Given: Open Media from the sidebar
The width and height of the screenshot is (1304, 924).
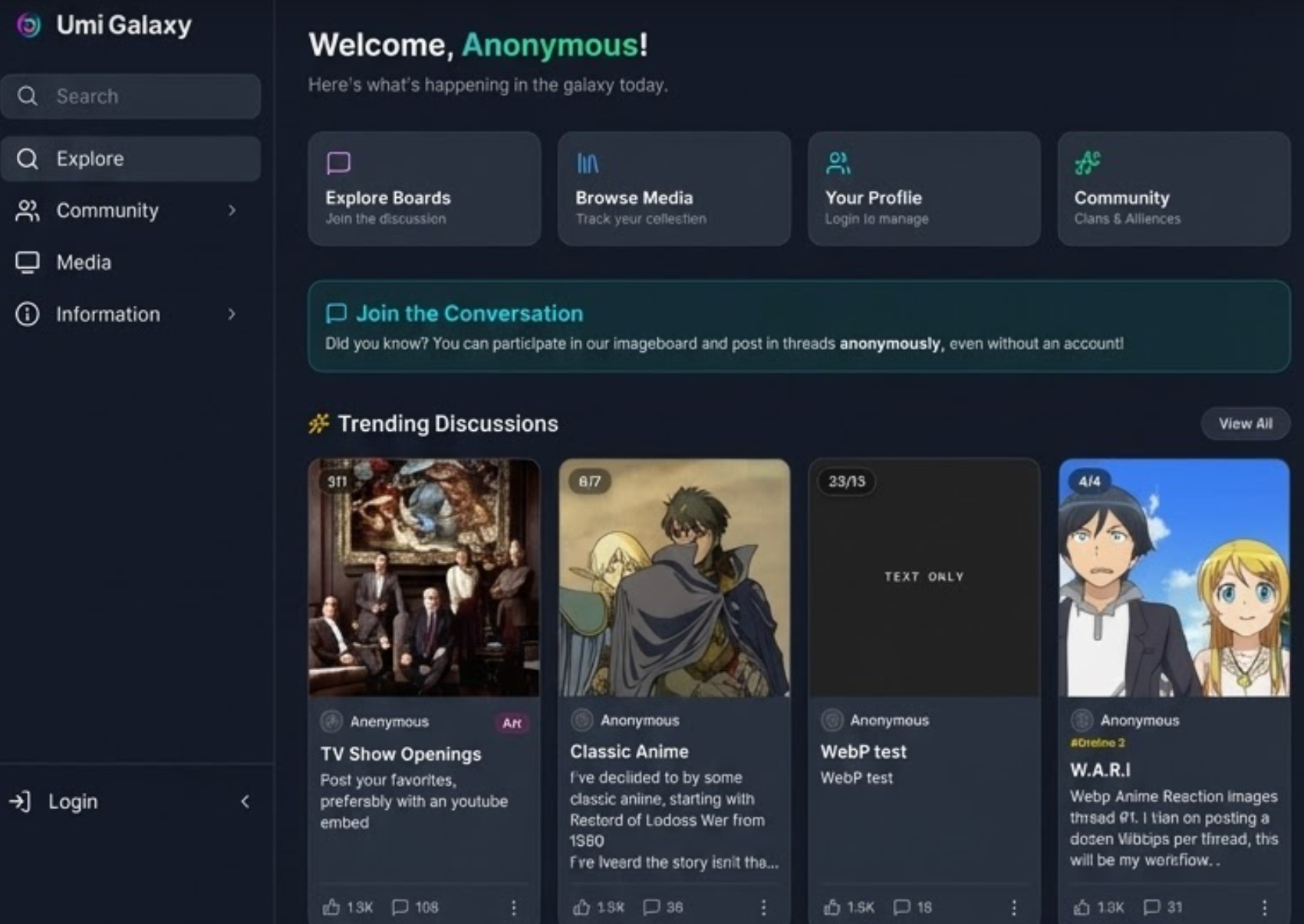Looking at the screenshot, I should click(x=130, y=262).
